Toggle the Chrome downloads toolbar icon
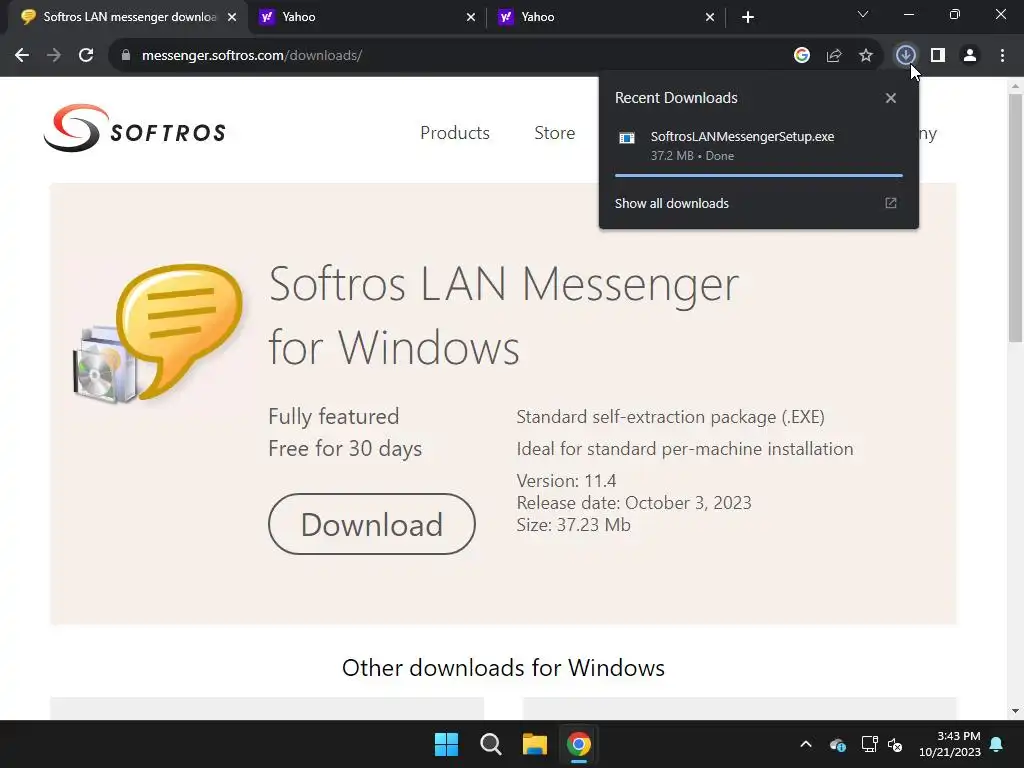 (x=905, y=56)
